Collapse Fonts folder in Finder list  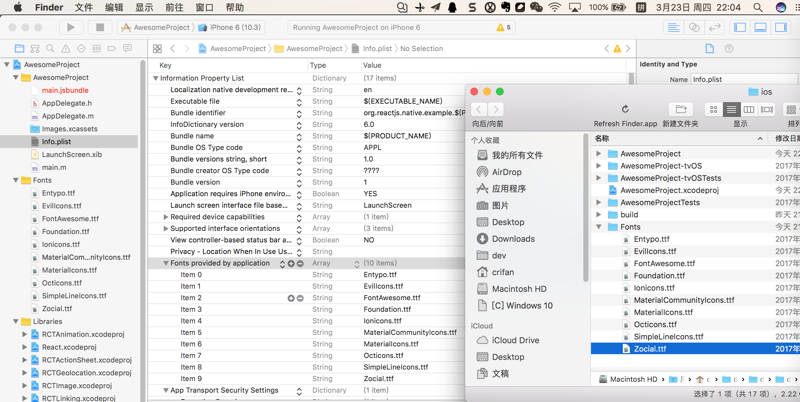(x=598, y=227)
